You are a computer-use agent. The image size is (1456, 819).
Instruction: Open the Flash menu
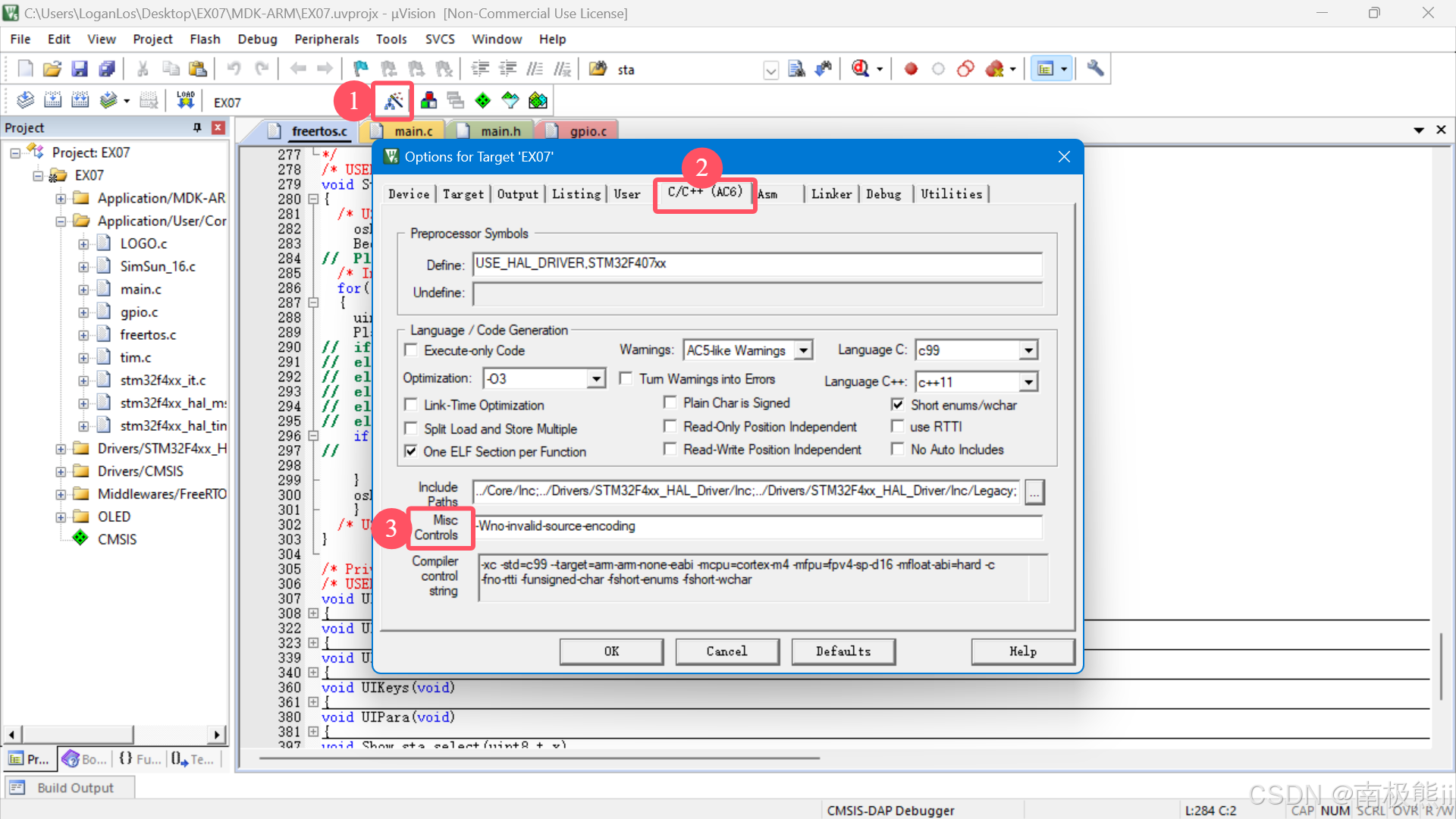tap(205, 39)
